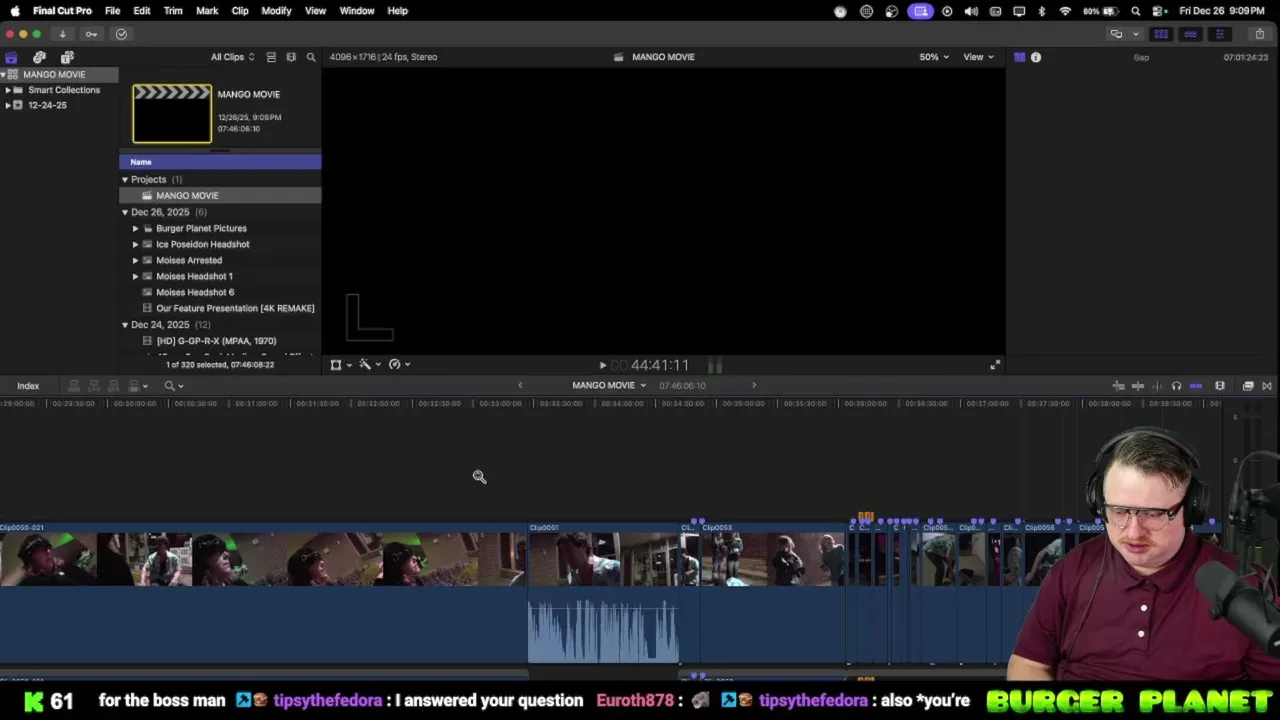Open the Keyword Editor key icon

[91, 34]
